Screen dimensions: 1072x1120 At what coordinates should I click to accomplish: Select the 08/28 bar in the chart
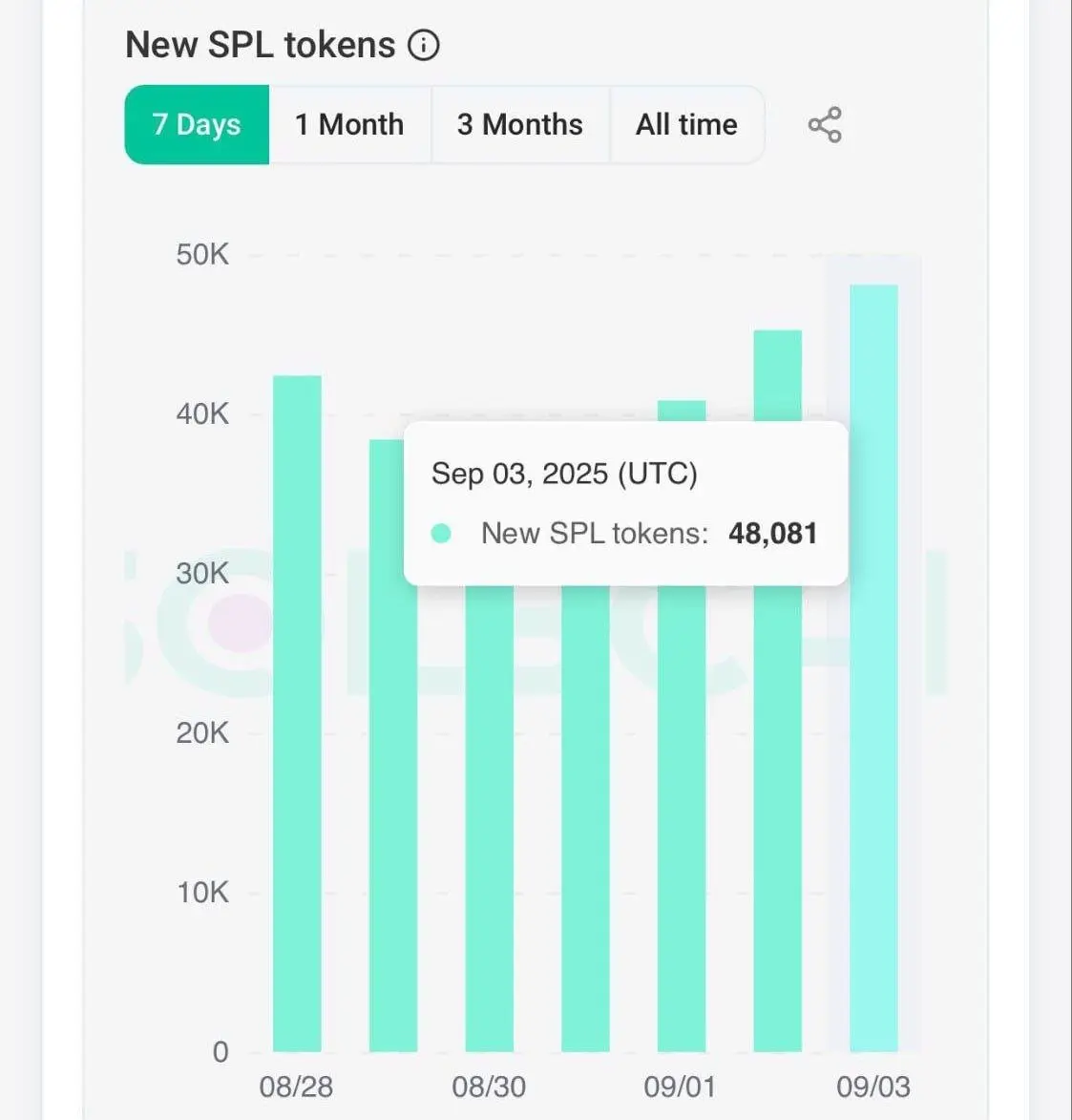coord(297,713)
